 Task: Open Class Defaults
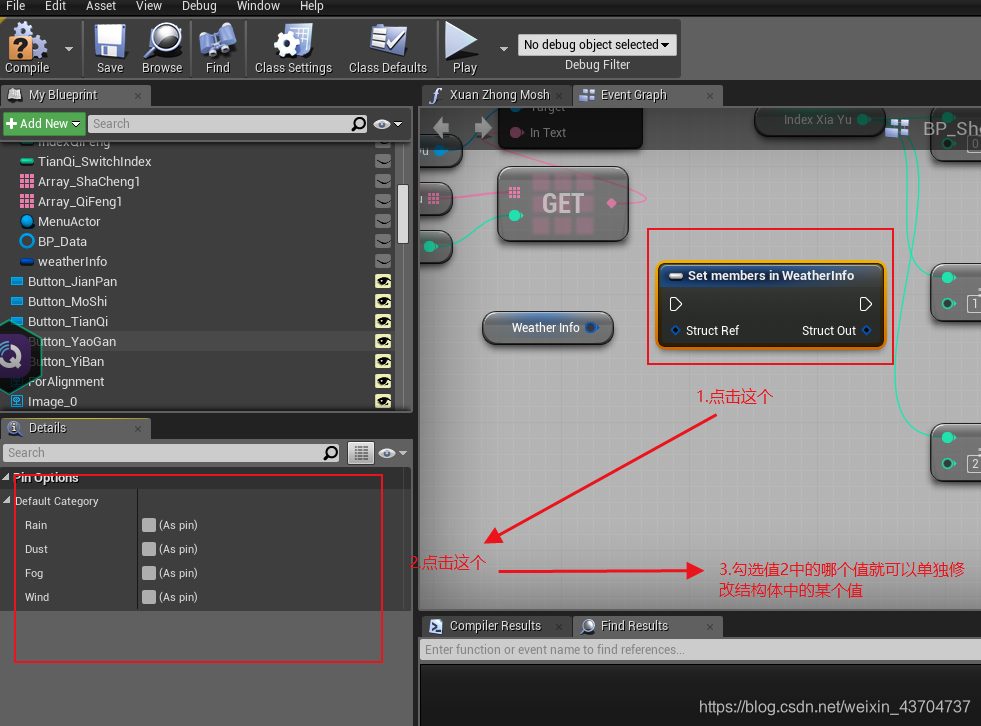coord(388,48)
